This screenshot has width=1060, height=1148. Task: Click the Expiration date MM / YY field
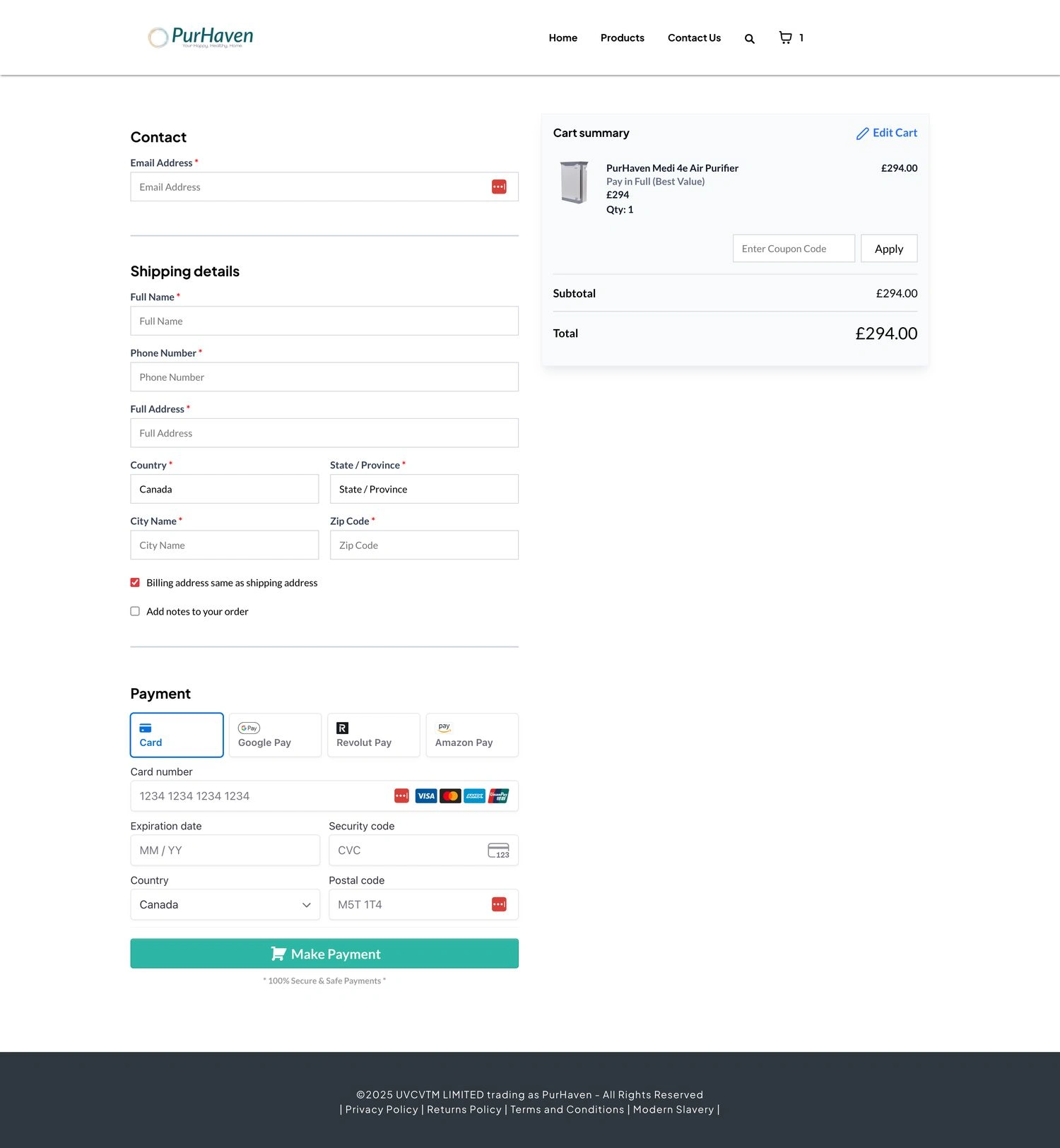(x=225, y=851)
